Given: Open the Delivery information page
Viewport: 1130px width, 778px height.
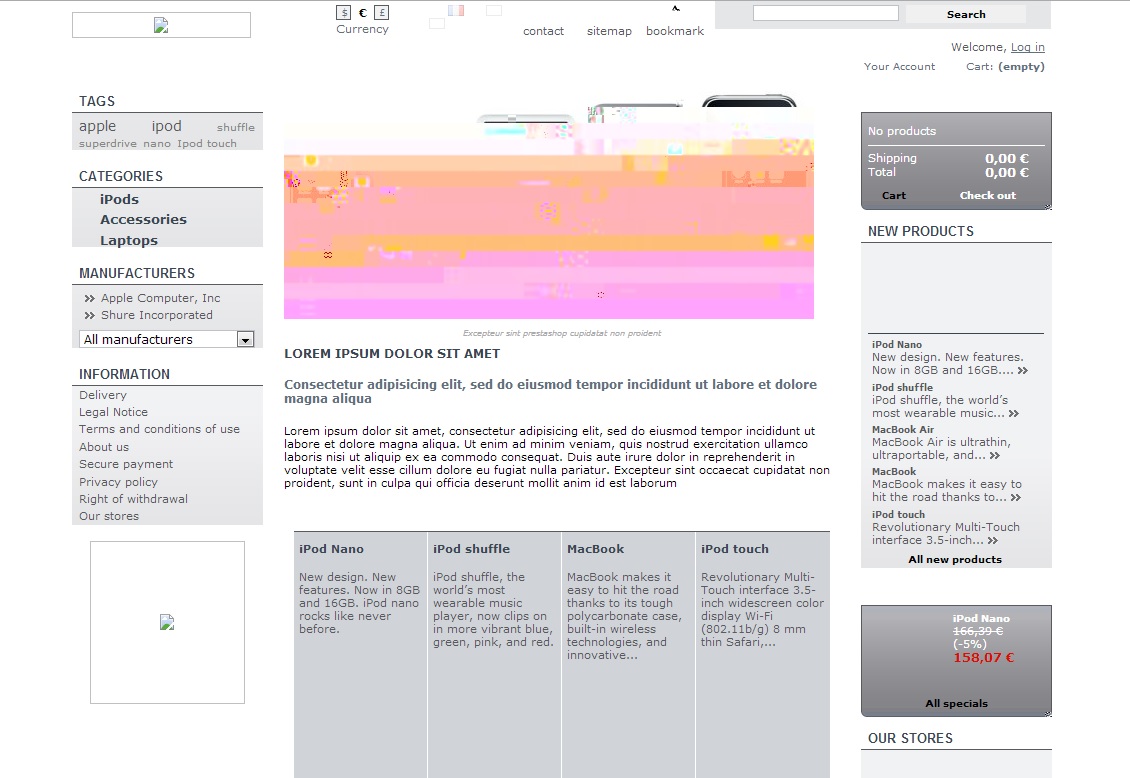Looking at the screenshot, I should 103,395.
